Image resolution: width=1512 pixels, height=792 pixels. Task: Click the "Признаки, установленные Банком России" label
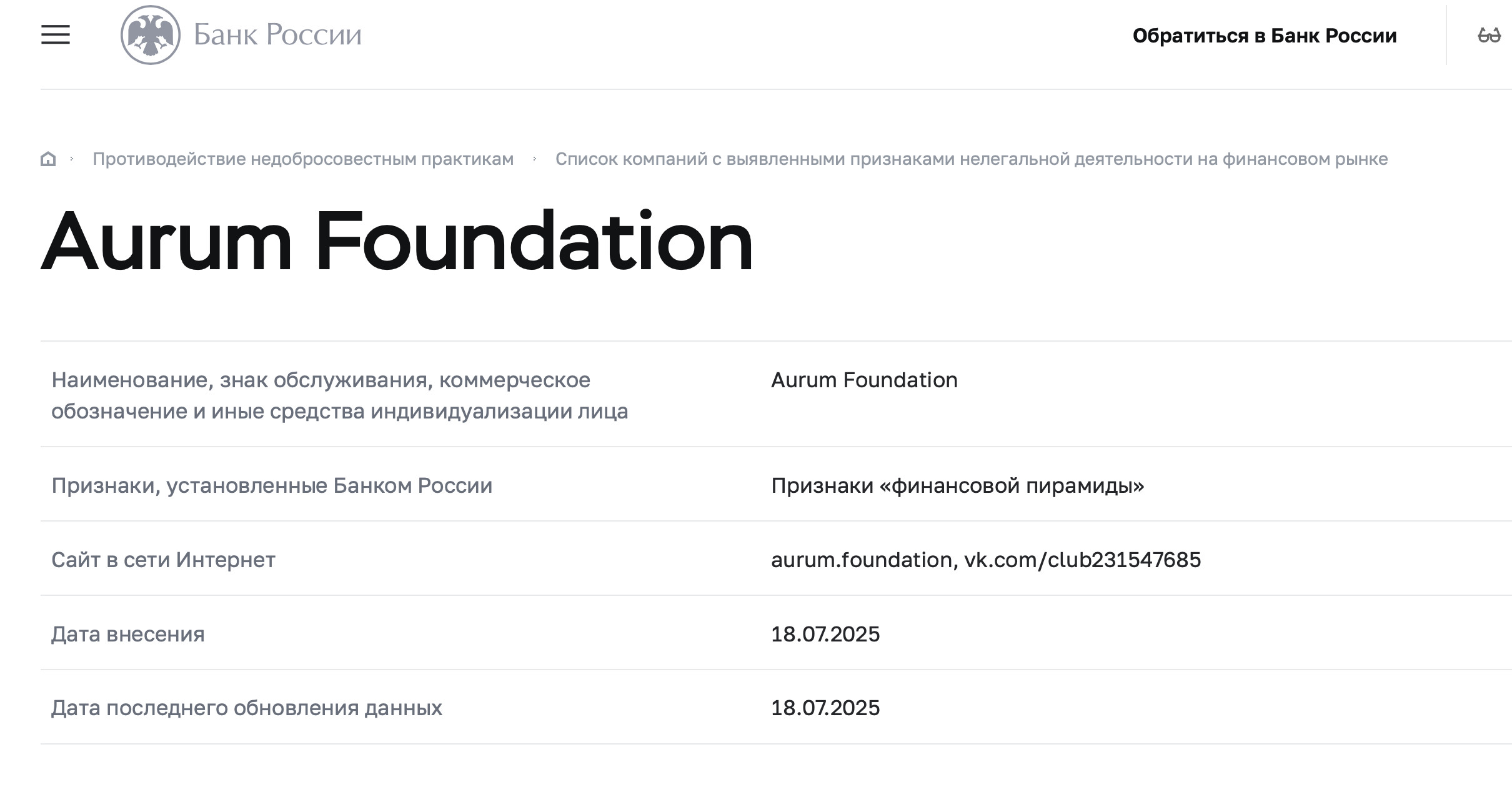pyautogui.click(x=272, y=485)
